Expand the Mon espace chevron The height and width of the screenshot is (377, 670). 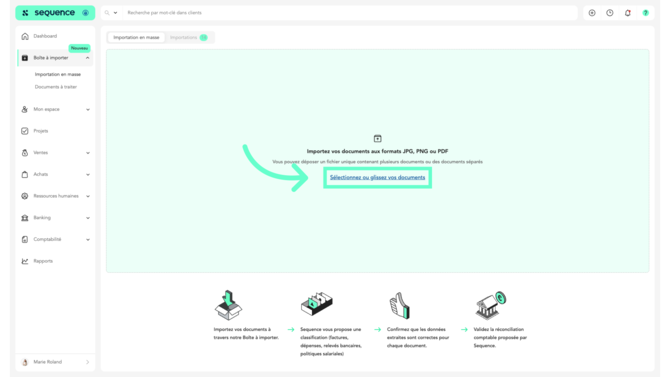pyautogui.click(x=88, y=109)
